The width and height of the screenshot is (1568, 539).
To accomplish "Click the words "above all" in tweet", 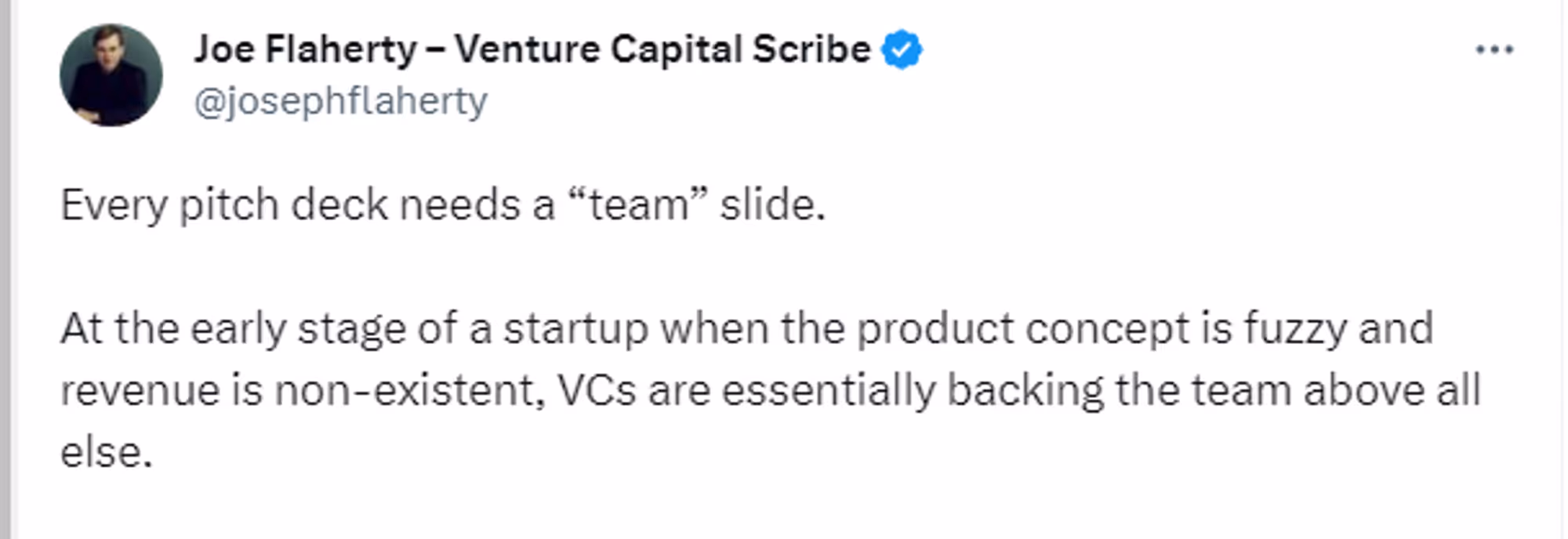I will pos(1392,390).
